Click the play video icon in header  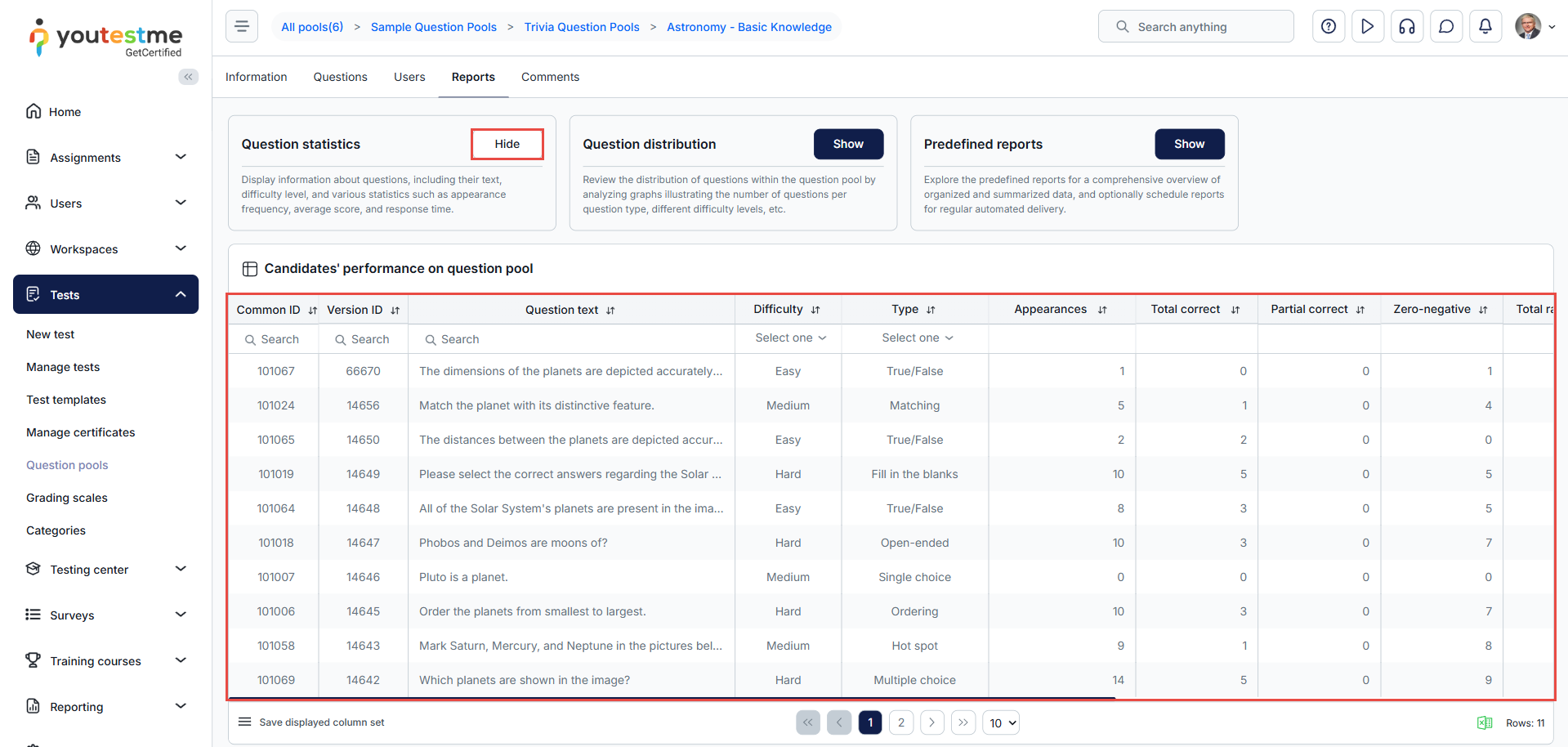1367,27
